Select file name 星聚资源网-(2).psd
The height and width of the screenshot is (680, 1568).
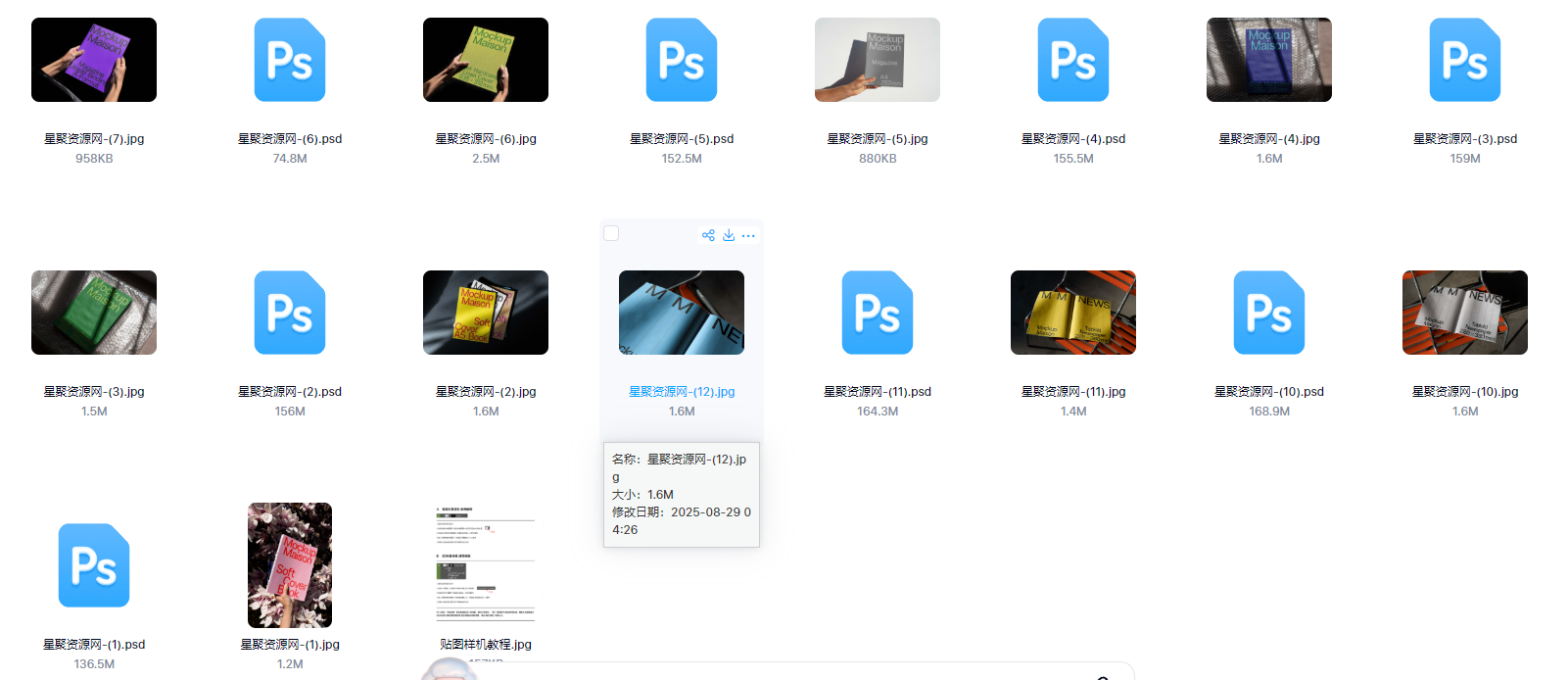(290, 392)
